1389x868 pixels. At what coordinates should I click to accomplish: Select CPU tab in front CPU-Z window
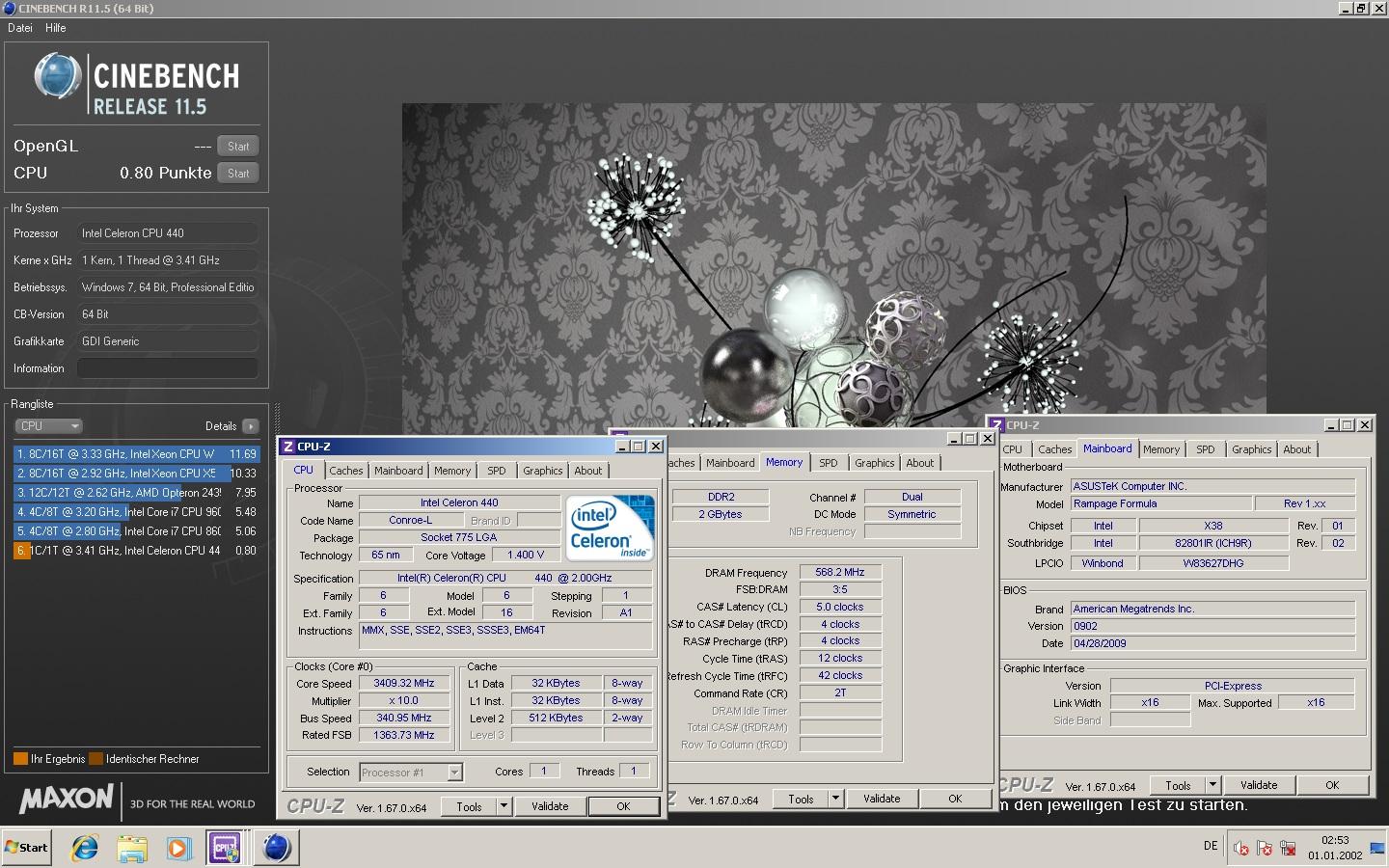tap(304, 470)
